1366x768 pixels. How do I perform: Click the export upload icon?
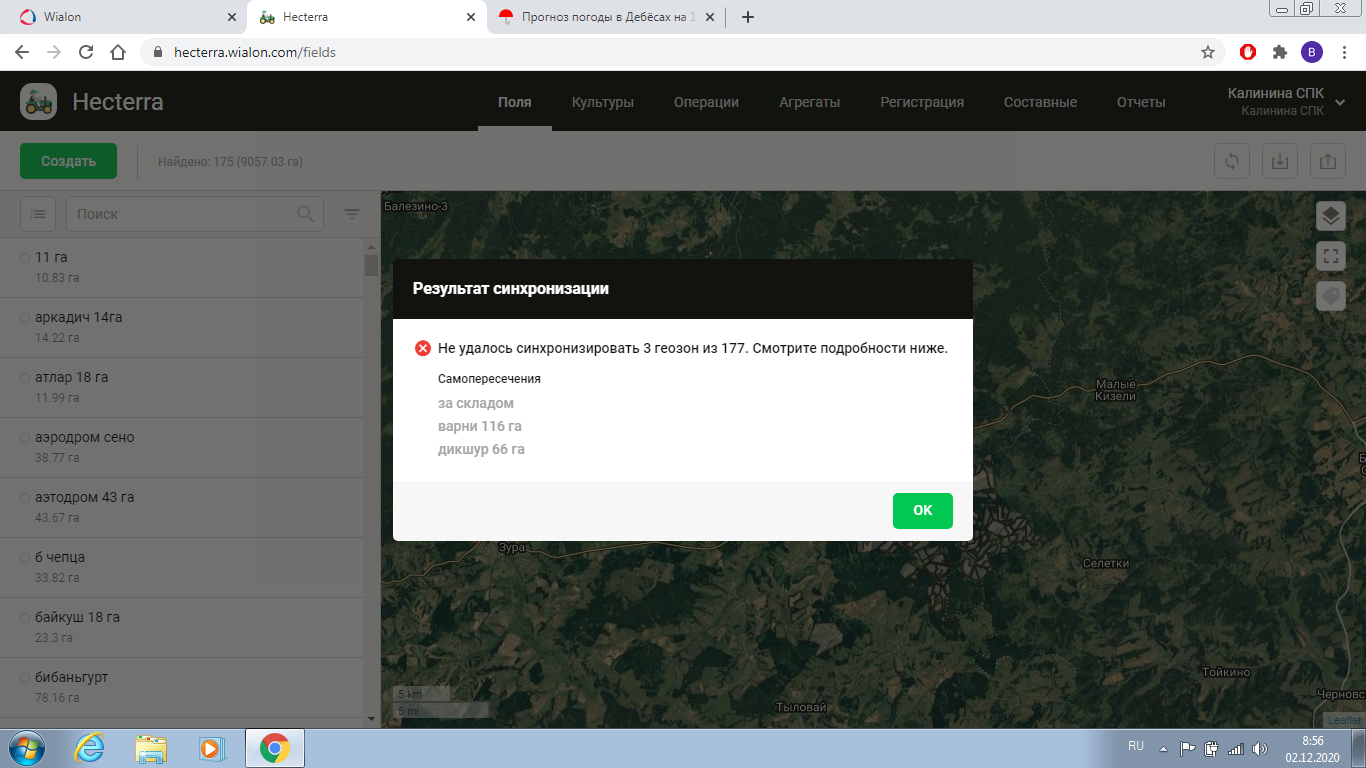1327,161
